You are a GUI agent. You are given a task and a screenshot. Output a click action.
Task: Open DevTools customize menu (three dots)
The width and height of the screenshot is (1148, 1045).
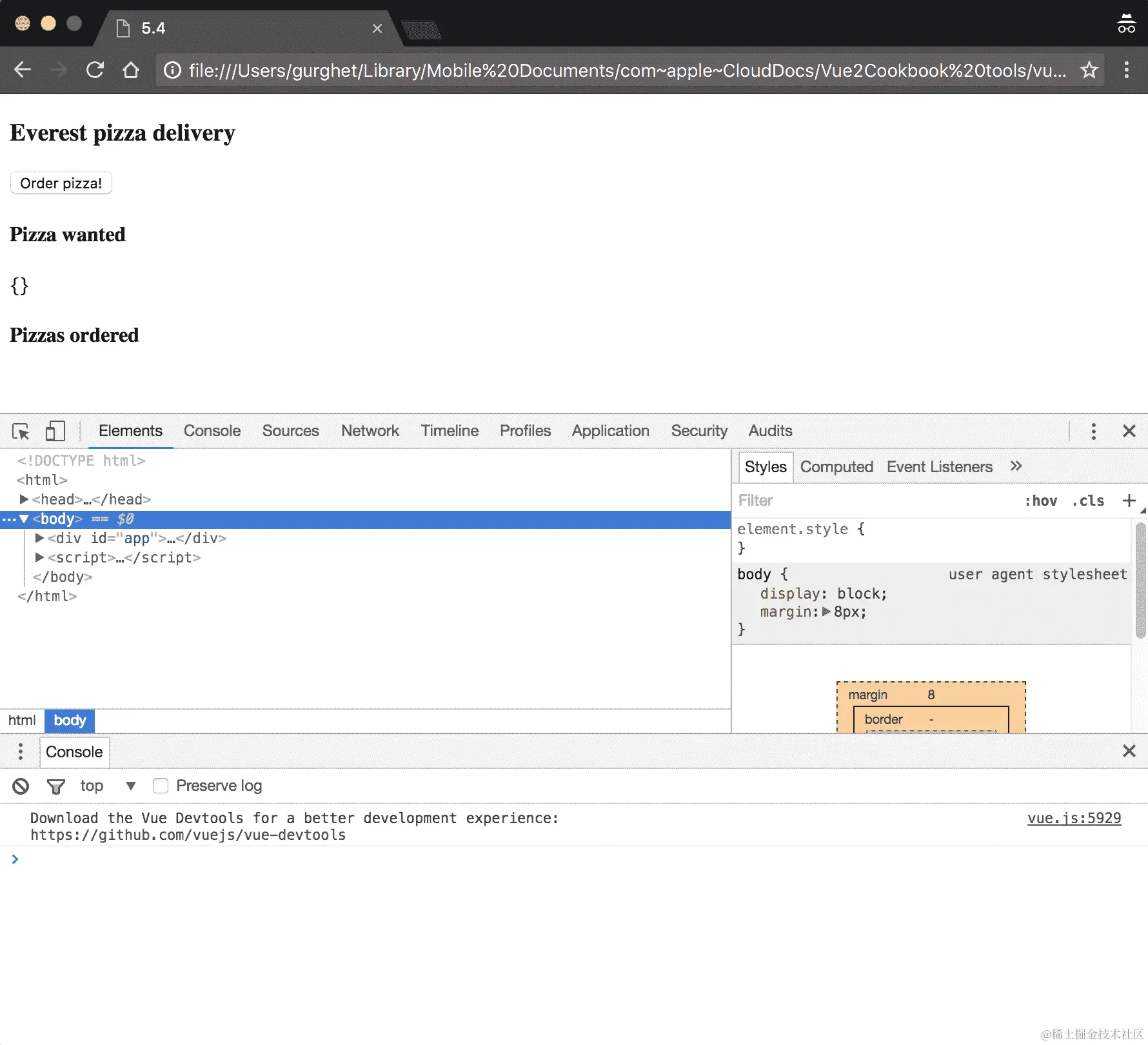[x=1093, y=431]
